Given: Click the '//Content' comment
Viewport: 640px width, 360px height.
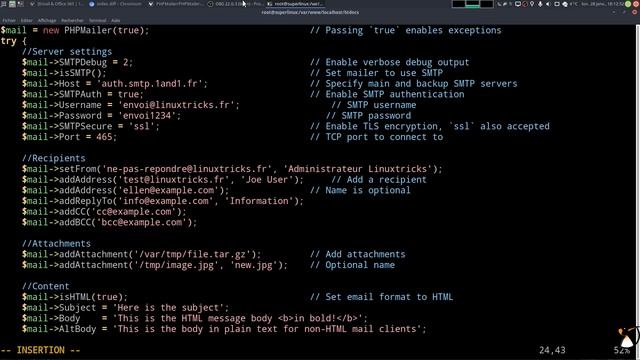Looking at the screenshot, I should [46, 286].
